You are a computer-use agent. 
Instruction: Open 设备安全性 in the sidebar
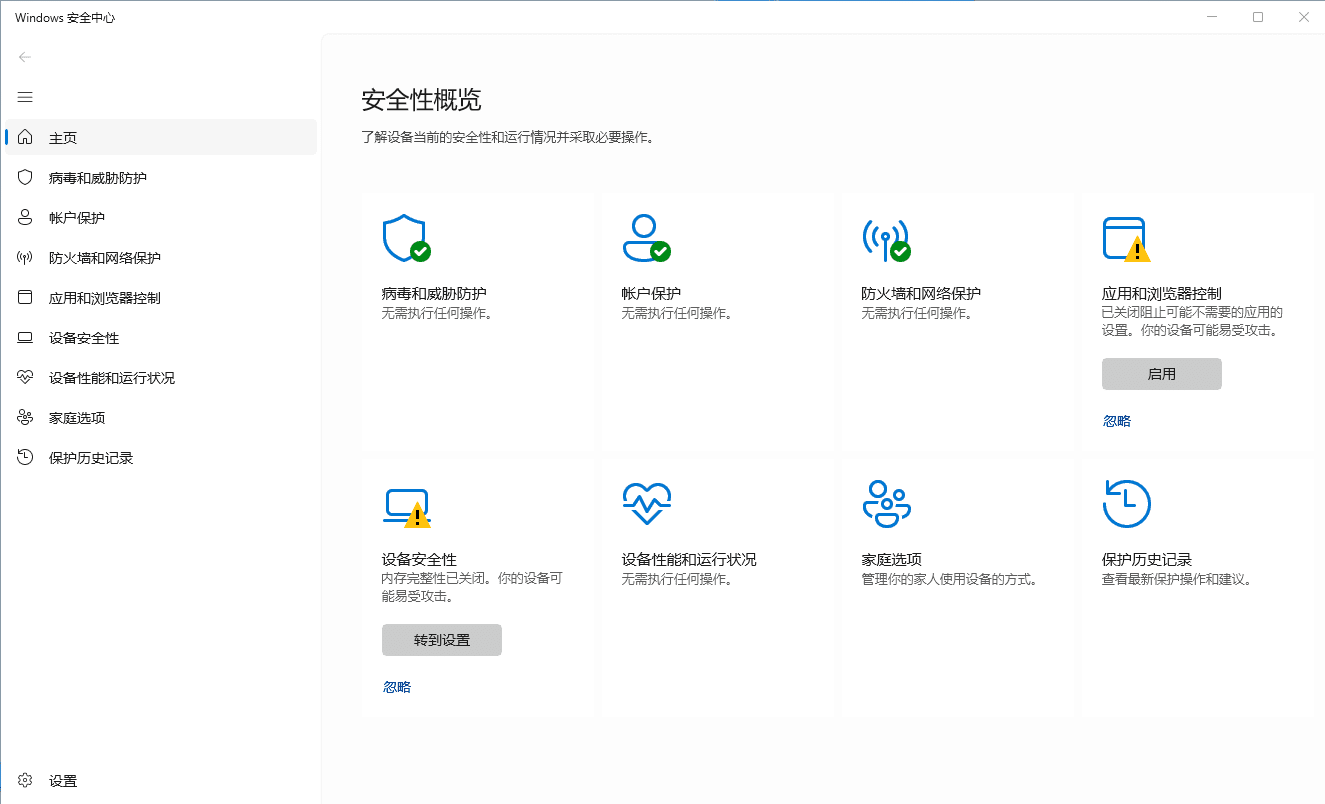click(161, 338)
